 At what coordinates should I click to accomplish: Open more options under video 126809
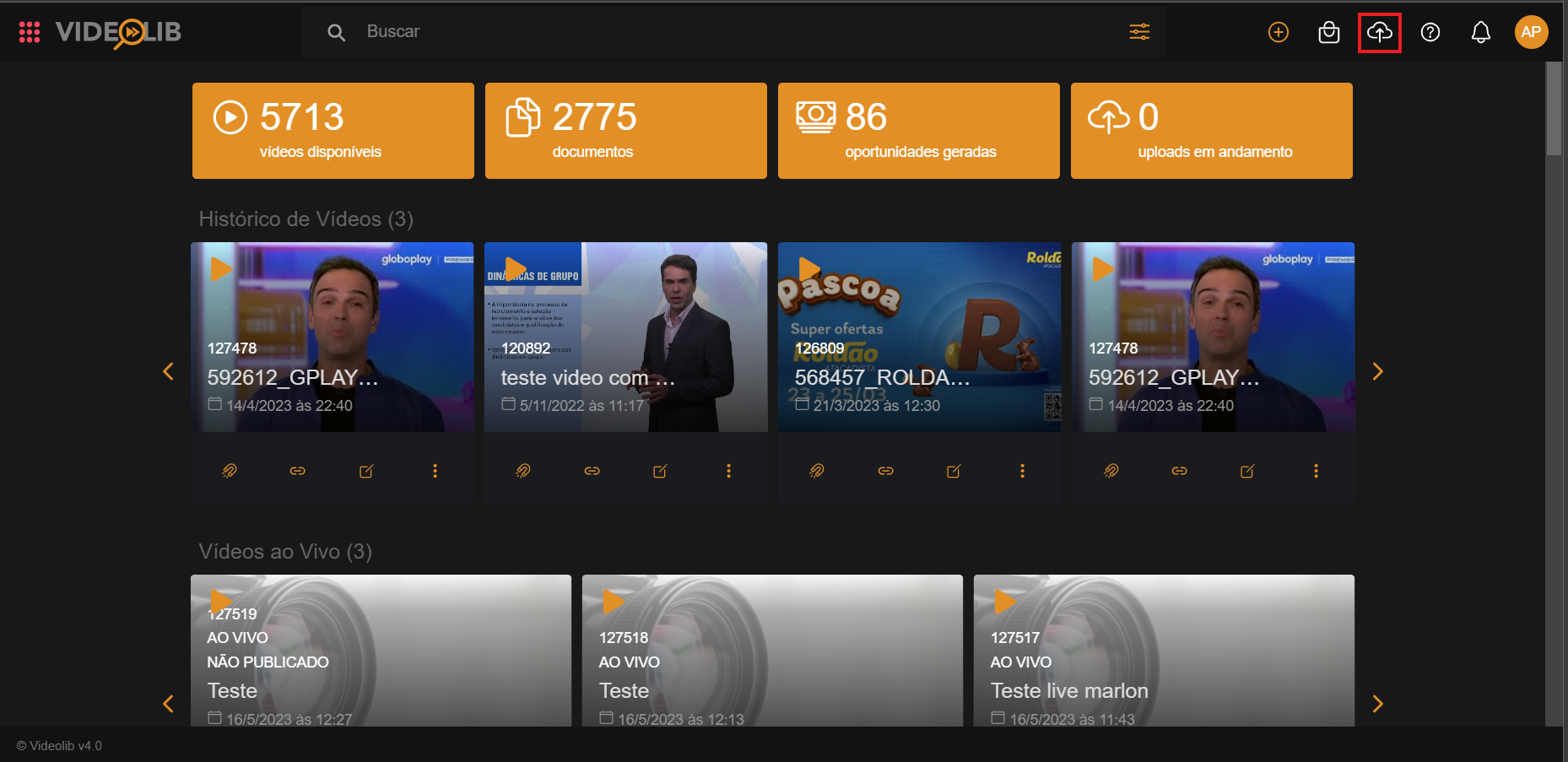pyautogui.click(x=1022, y=471)
